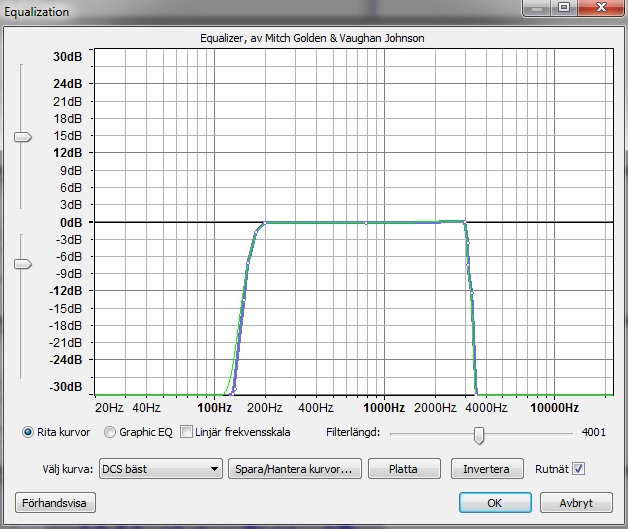Invert the curve with Invertera
Viewport: 628px width, 529px height.
click(487, 469)
